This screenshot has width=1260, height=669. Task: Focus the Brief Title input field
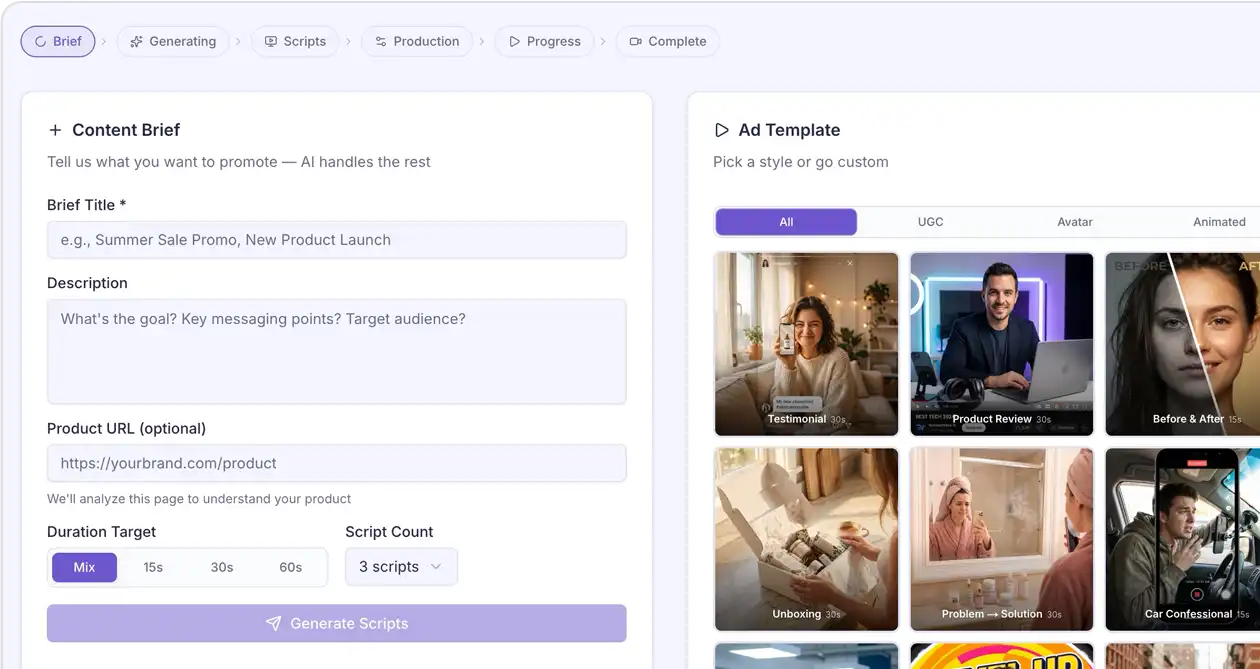click(337, 240)
